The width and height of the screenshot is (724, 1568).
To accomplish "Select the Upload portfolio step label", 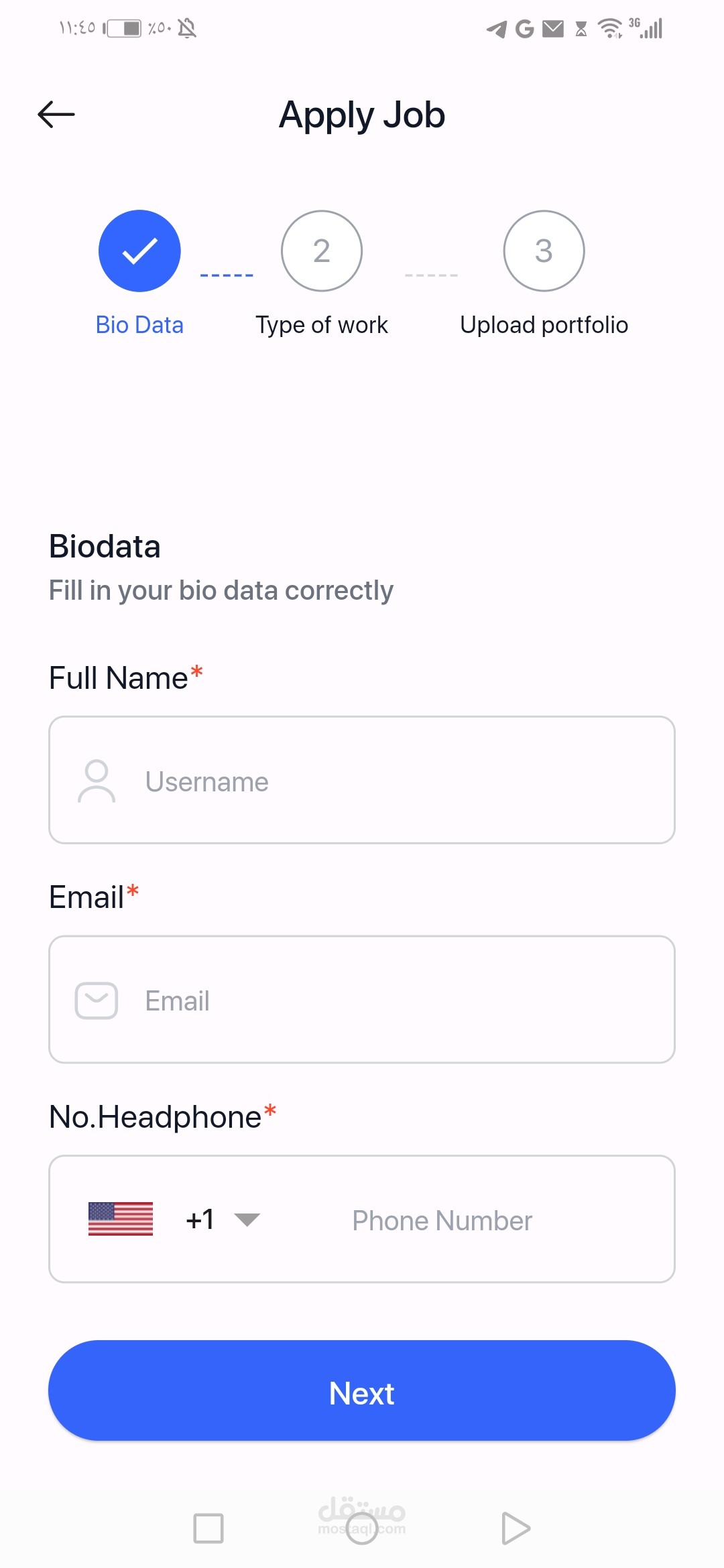I will [x=544, y=325].
